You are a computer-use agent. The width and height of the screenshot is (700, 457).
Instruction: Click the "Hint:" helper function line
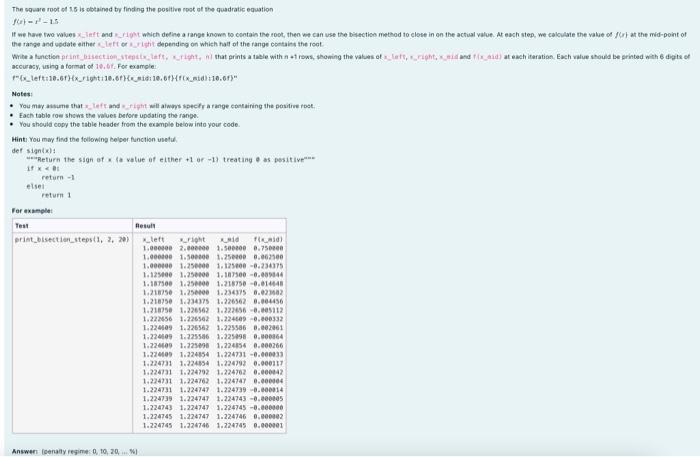click(x=95, y=139)
